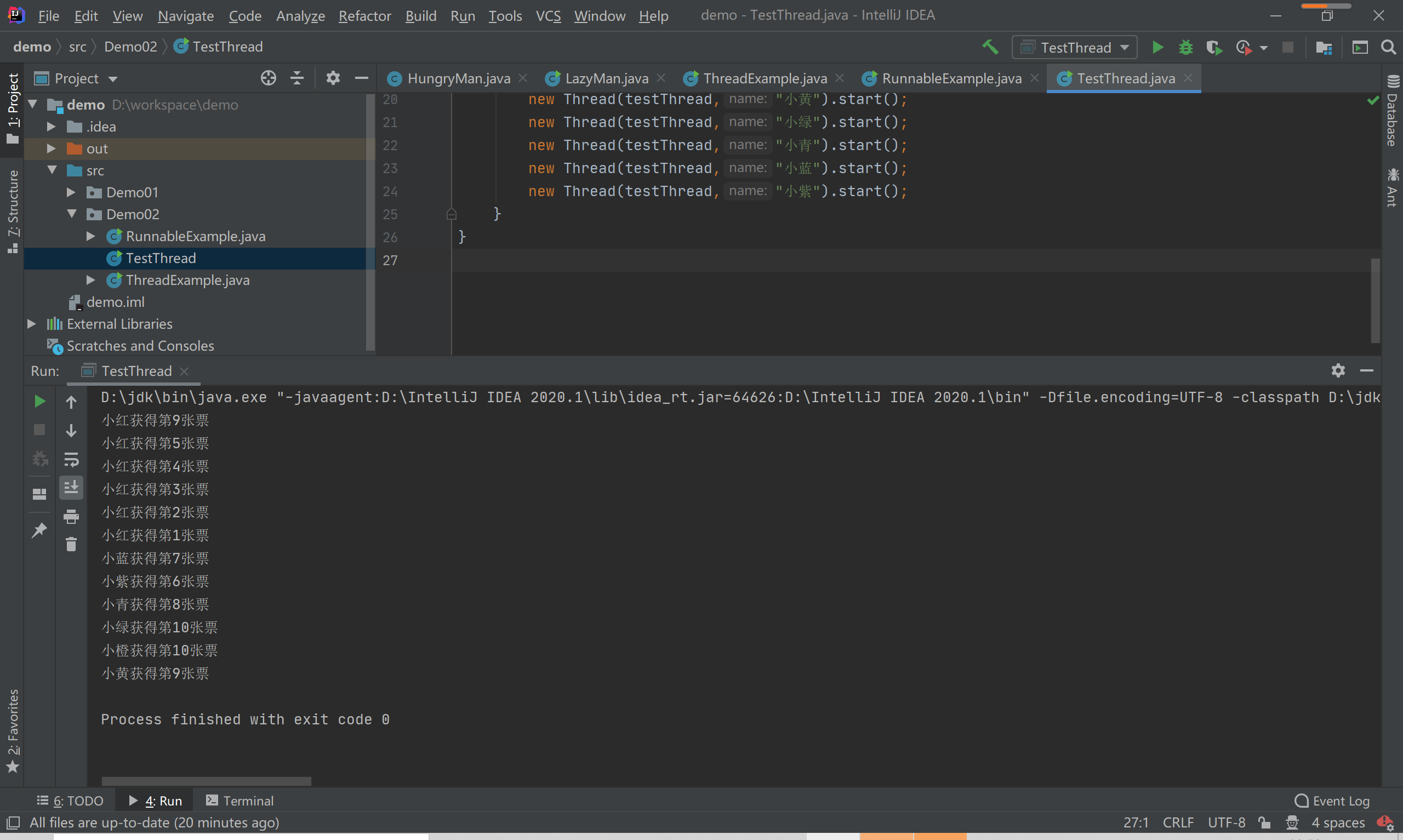Image resolution: width=1403 pixels, height=840 pixels.
Task: Toggle the Favorites tool window
Action: (x=13, y=731)
